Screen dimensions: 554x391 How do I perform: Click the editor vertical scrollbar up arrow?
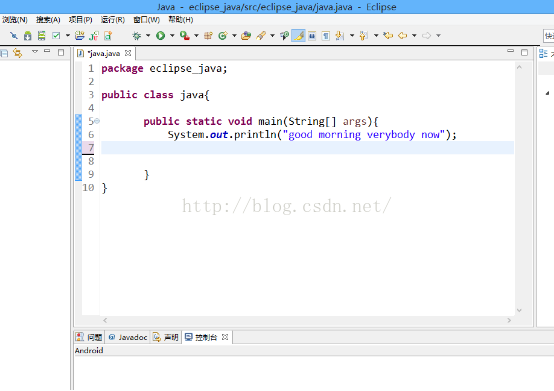(x=519, y=67)
